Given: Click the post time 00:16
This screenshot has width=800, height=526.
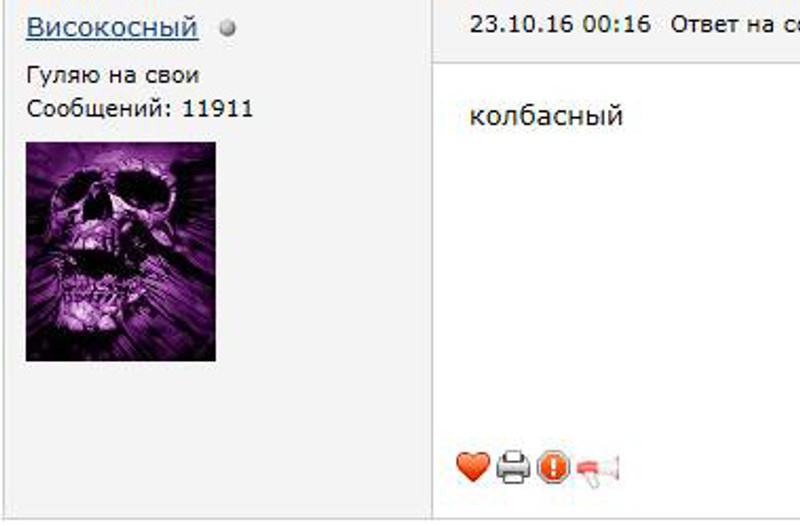Looking at the screenshot, I should [617, 24].
